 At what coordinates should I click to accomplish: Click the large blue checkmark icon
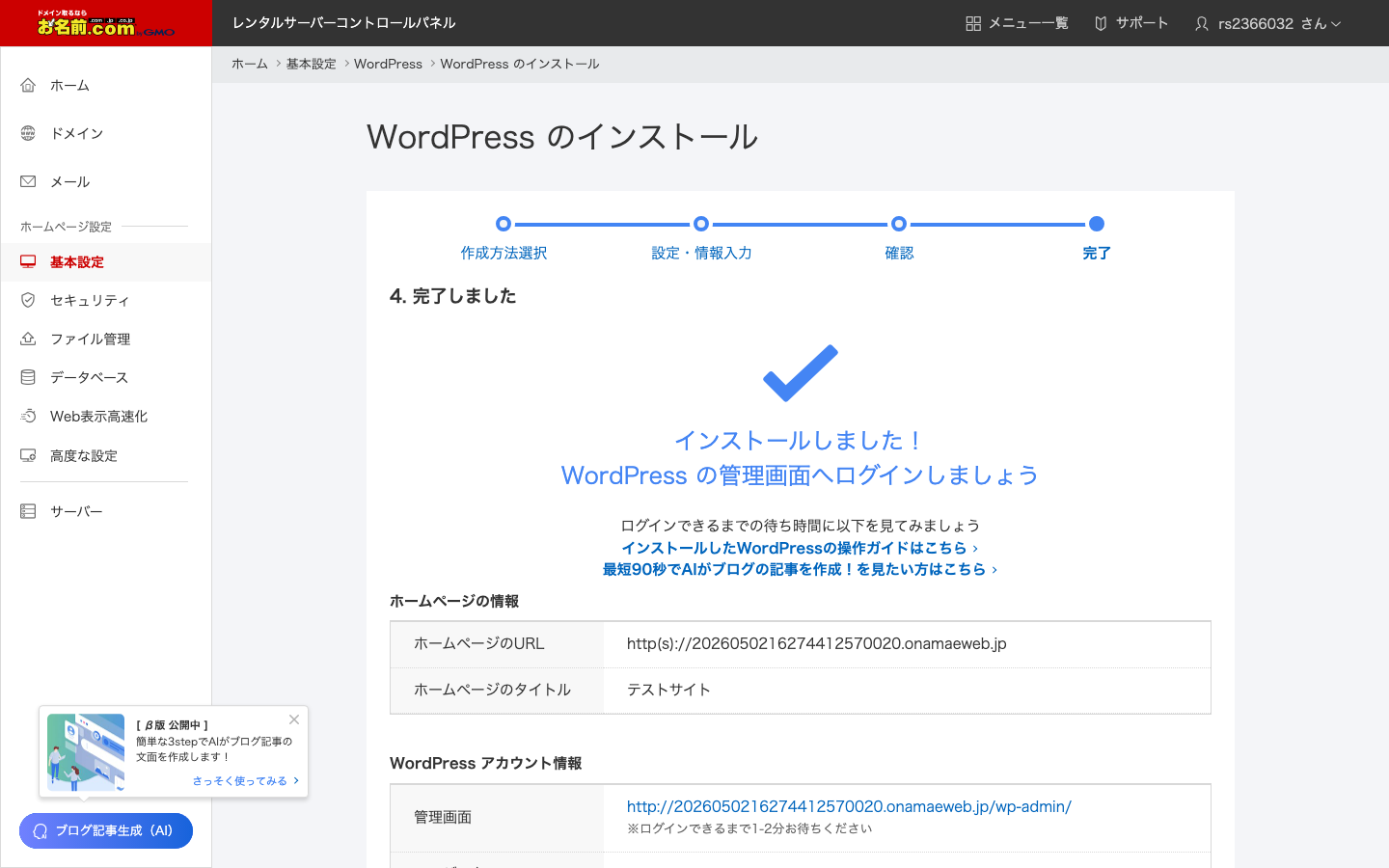pyautogui.click(x=801, y=372)
